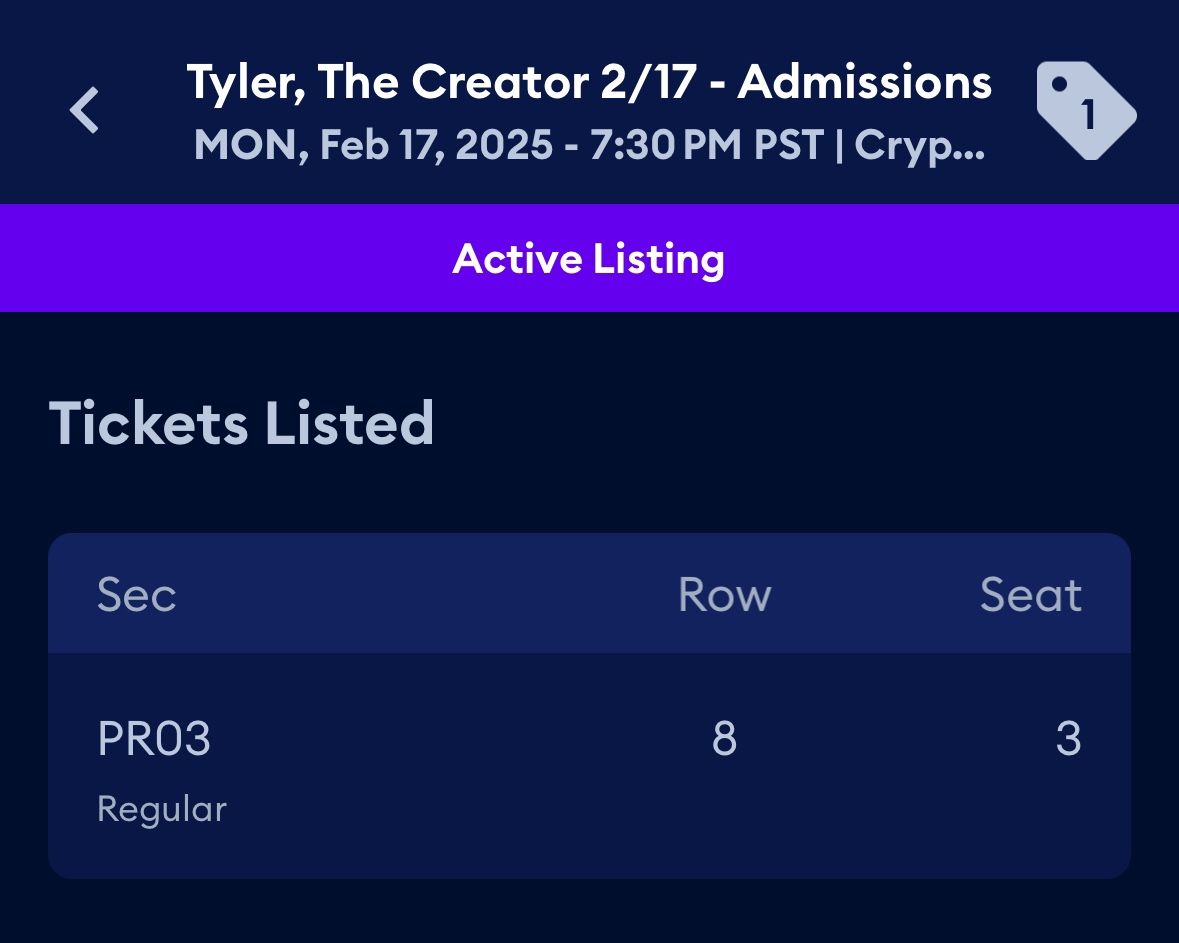Image resolution: width=1179 pixels, height=943 pixels.
Task: Tap the 2/17 date in the title
Action: (648, 83)
